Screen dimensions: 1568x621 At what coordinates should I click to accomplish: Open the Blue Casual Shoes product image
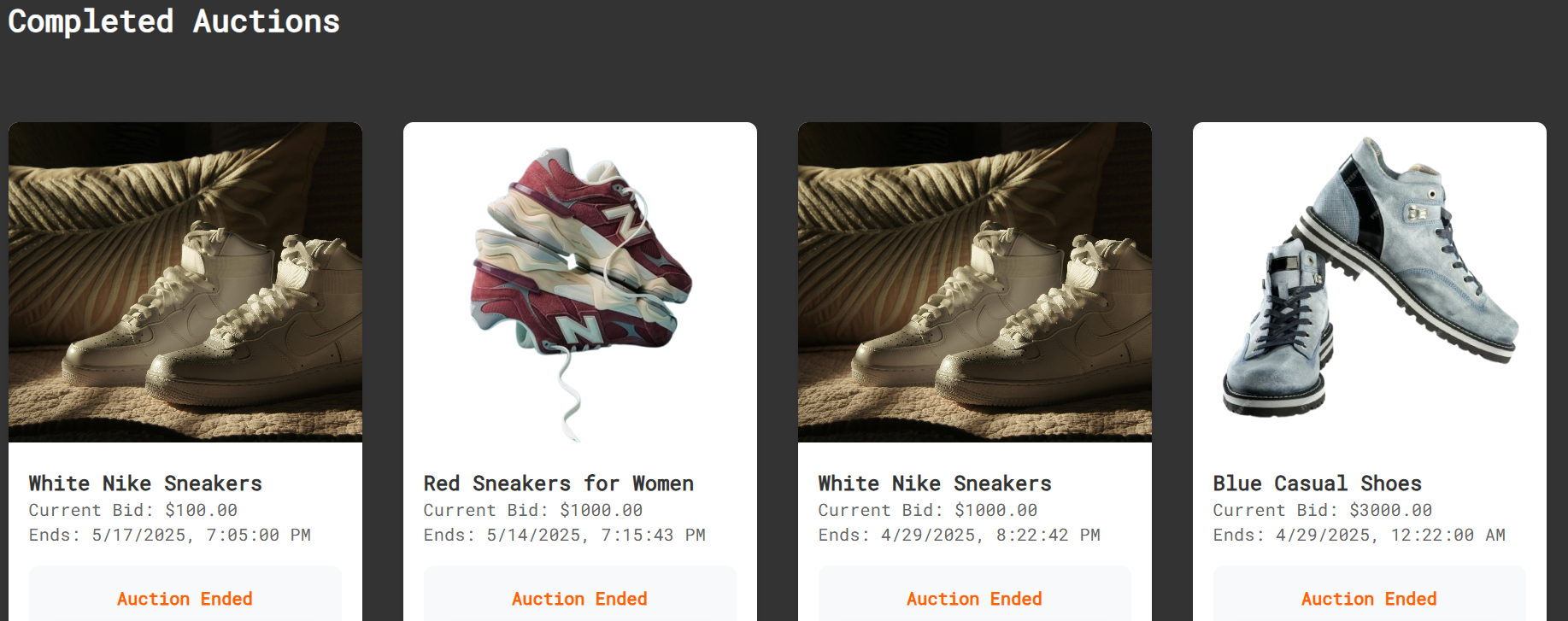pos(1370,282)
